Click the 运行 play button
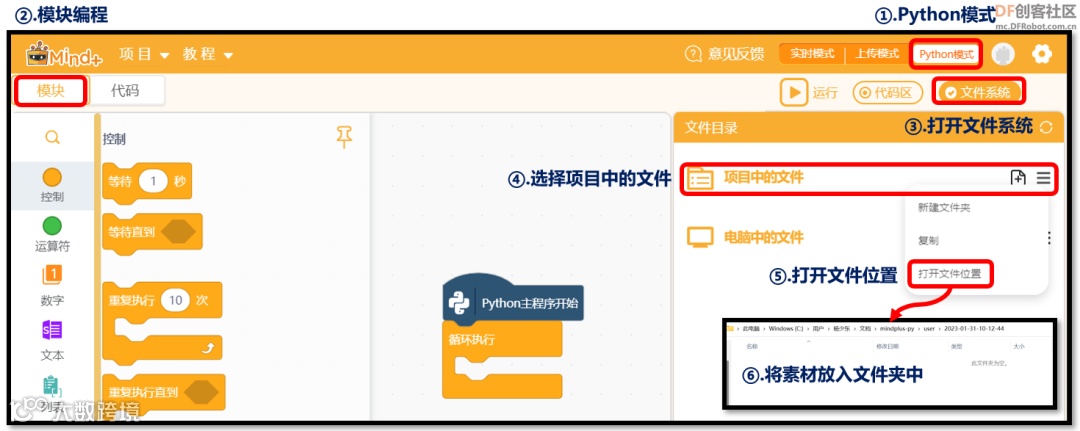 pos(793,92)
